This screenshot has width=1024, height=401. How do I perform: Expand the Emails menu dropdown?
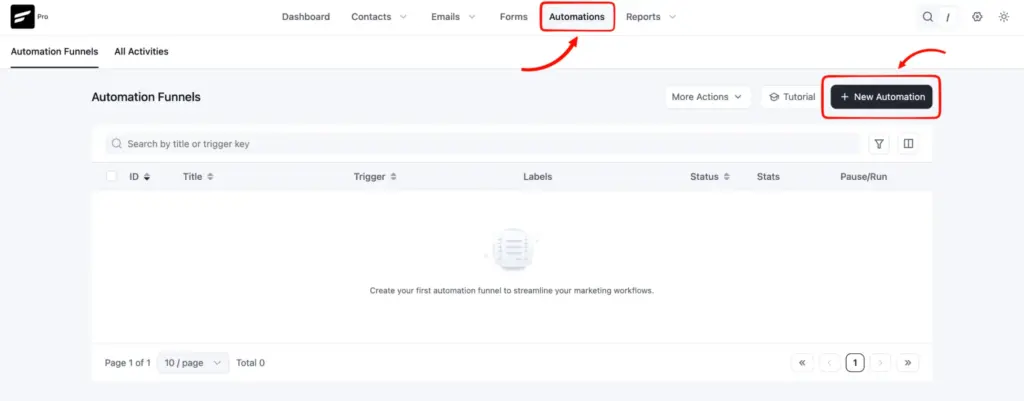(x=453, y=17)
